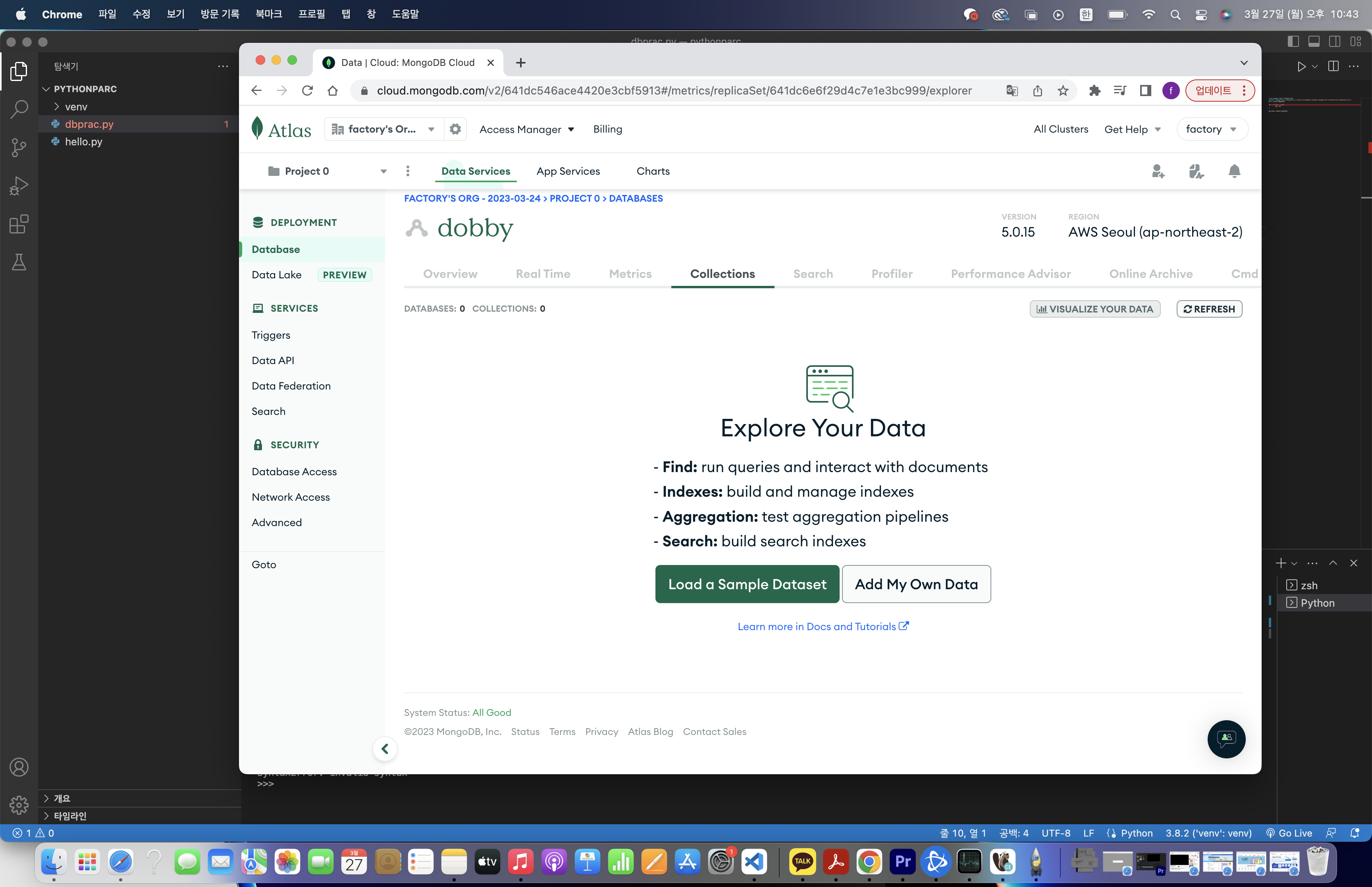This screenshot has width=1372, height=887.
Task: Open VS Code Testing flask icon
Action: click(x=19, y=262)
